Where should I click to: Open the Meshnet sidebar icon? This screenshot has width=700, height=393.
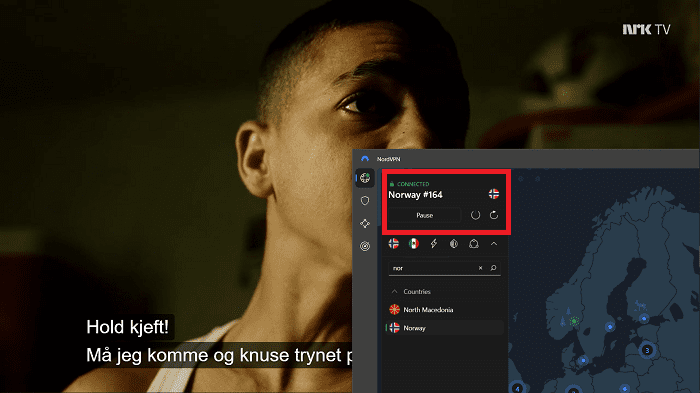click(x=365, y=223)
